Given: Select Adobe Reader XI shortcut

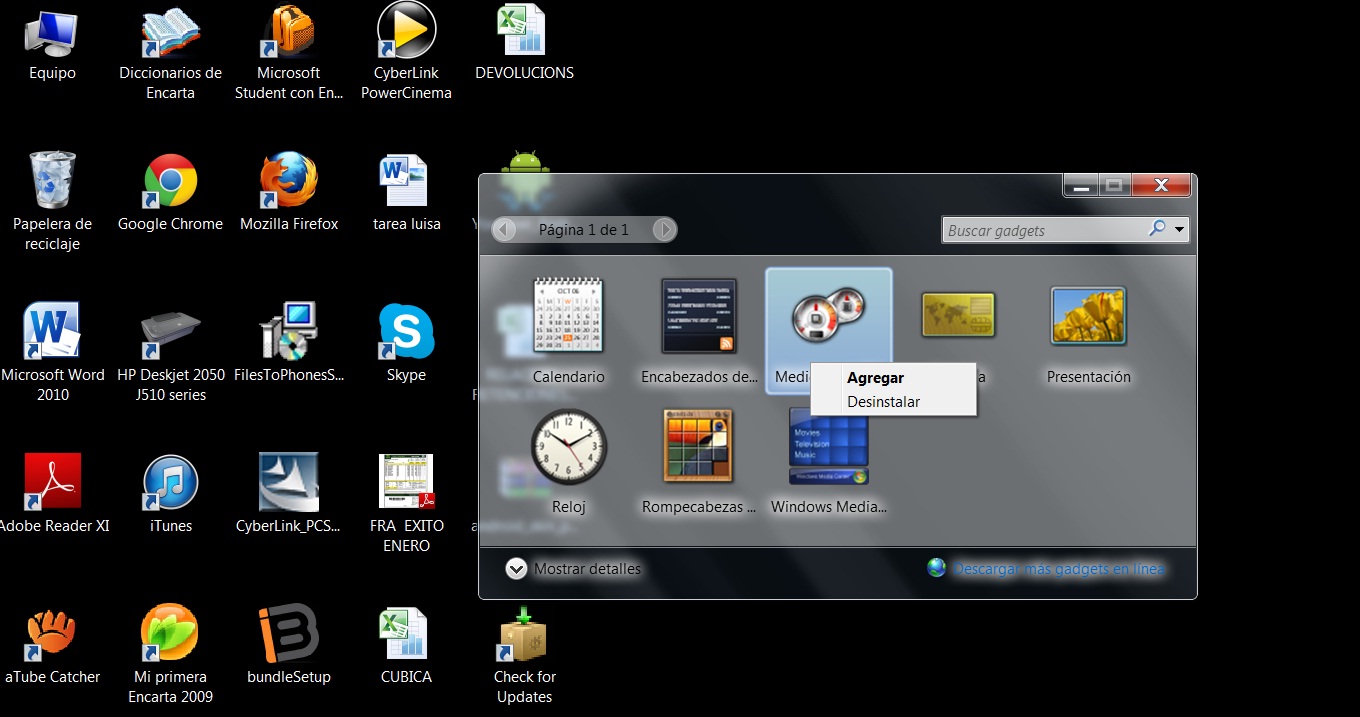Looking at the screenshot, I should 52,494.
